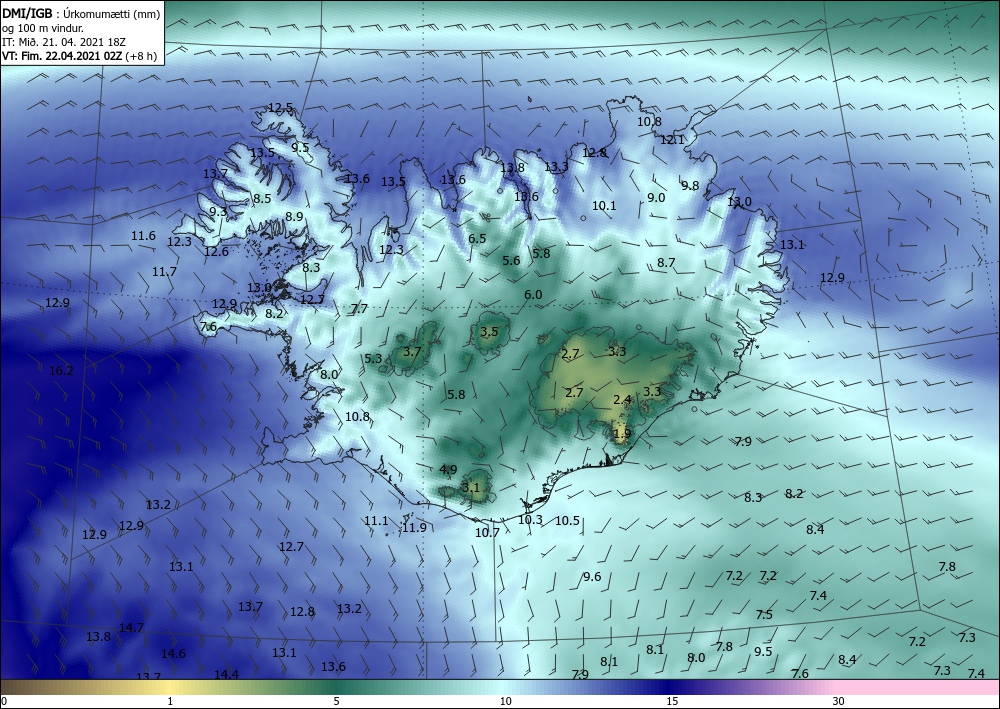Click the 10.5 value on the map

[567, 521]
